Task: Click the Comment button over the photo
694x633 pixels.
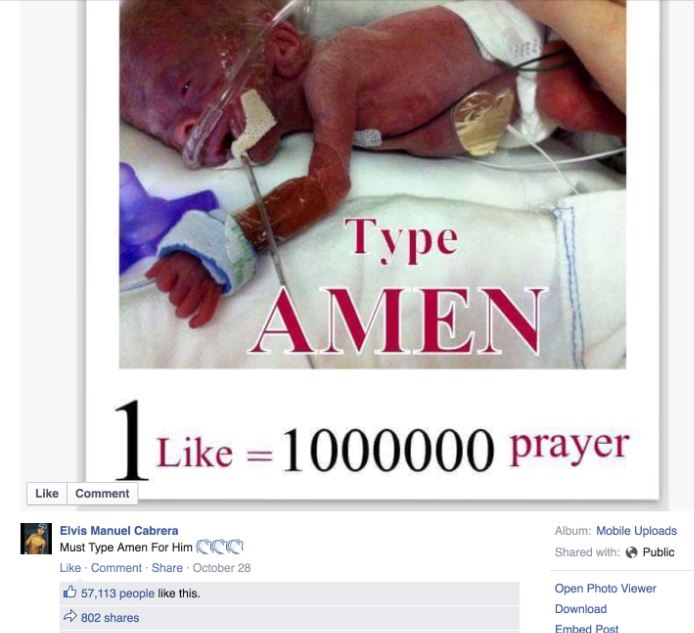Action: coord(102,493)
